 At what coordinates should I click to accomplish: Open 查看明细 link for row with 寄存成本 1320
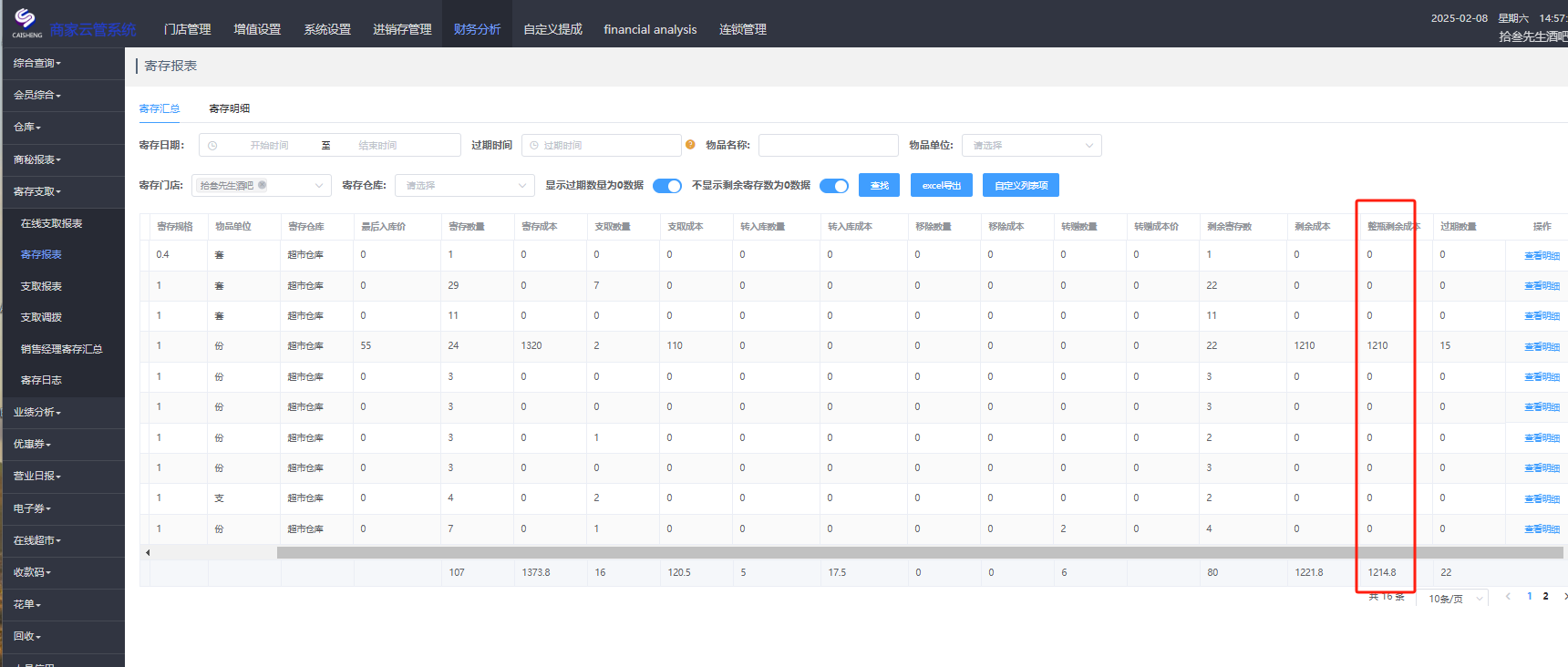coord(1542,347)
